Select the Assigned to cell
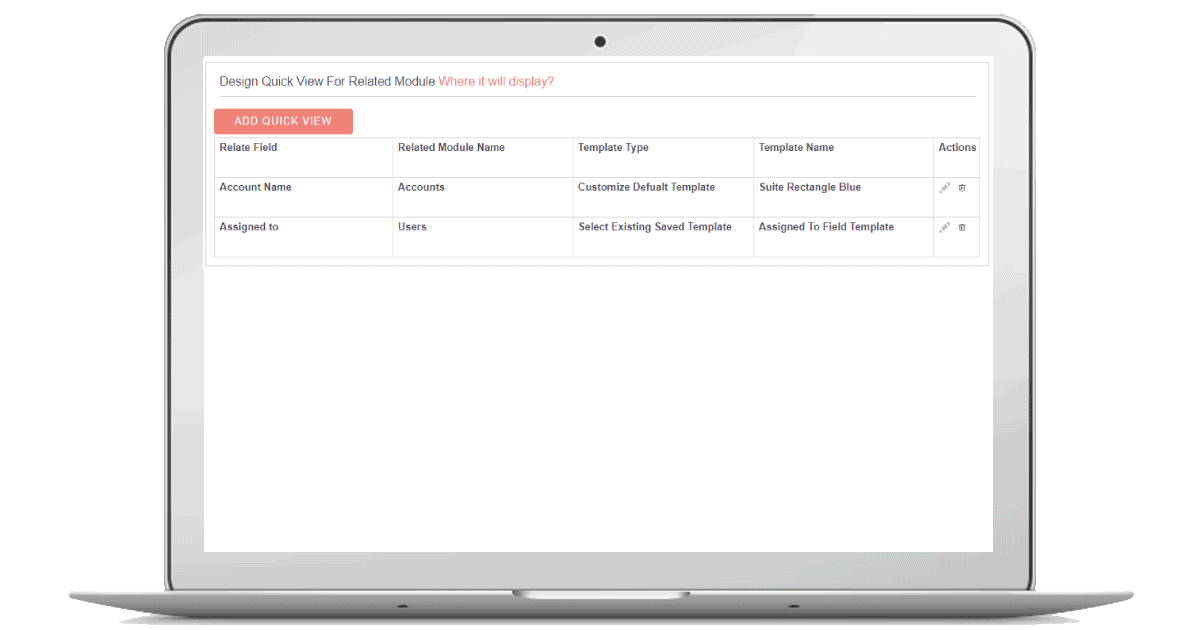Image resolution: width=1200 pixels, height=630 pixels. click(x=249, y=228)
